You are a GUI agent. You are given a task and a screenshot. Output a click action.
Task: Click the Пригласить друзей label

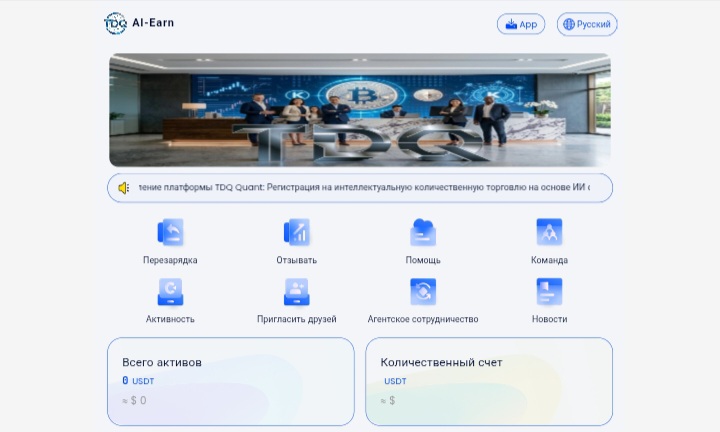297,319
